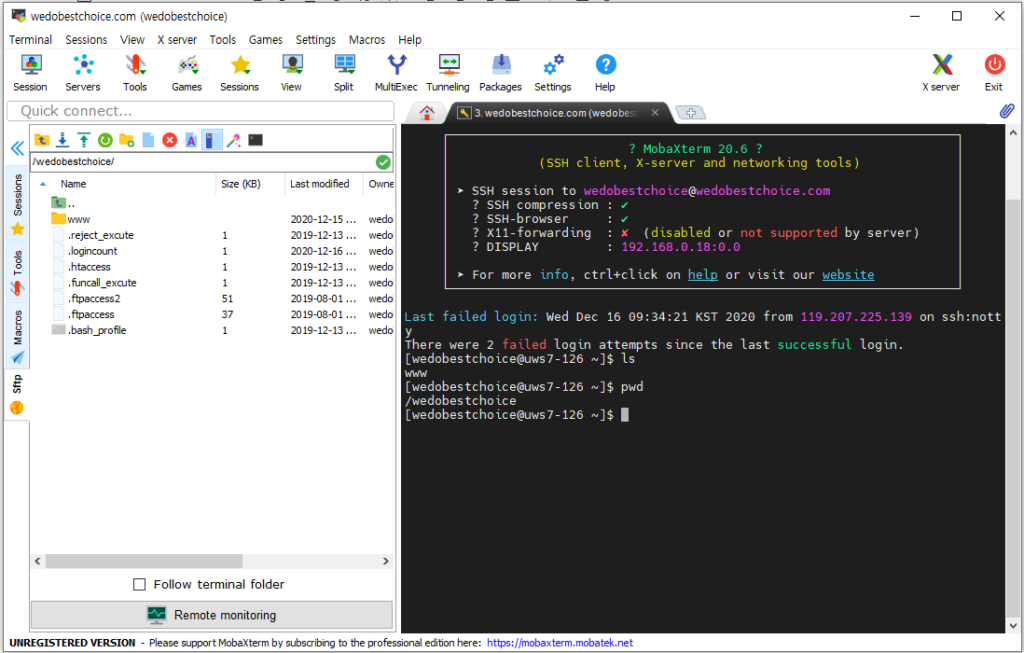Enable Follow terminal folder checkbox
This screenshot has height=653, width=1024.
(x=140, y=584)
